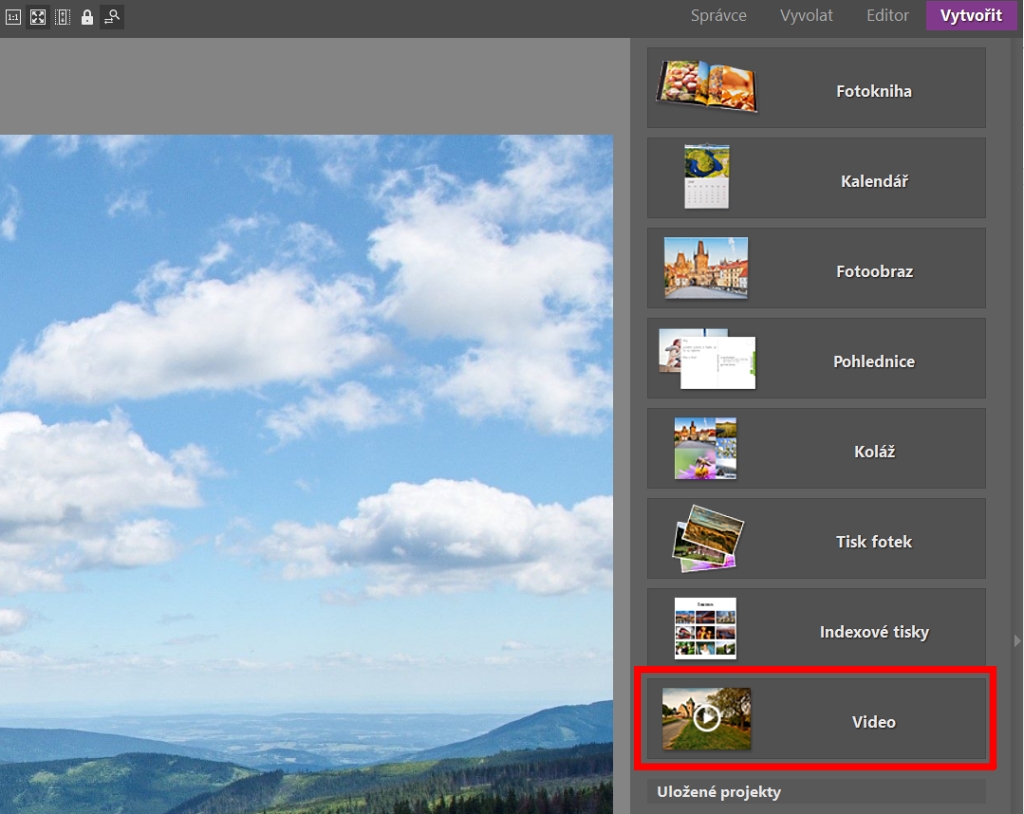This screenshot has width=1024, height=814.
Task: Toggle the zoom lock padlock icon
Action: 87,17
